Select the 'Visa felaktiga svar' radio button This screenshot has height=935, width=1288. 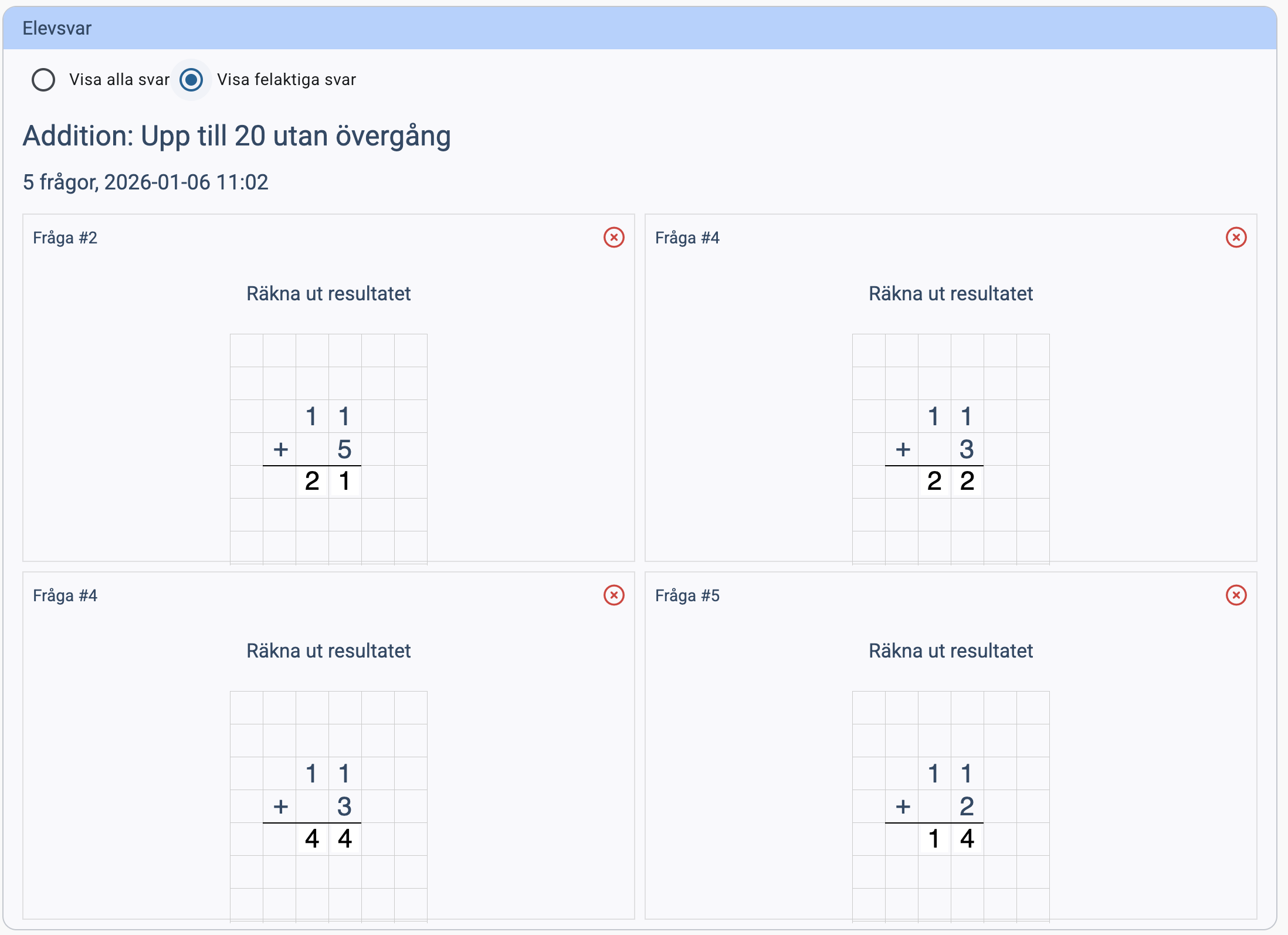191,80
